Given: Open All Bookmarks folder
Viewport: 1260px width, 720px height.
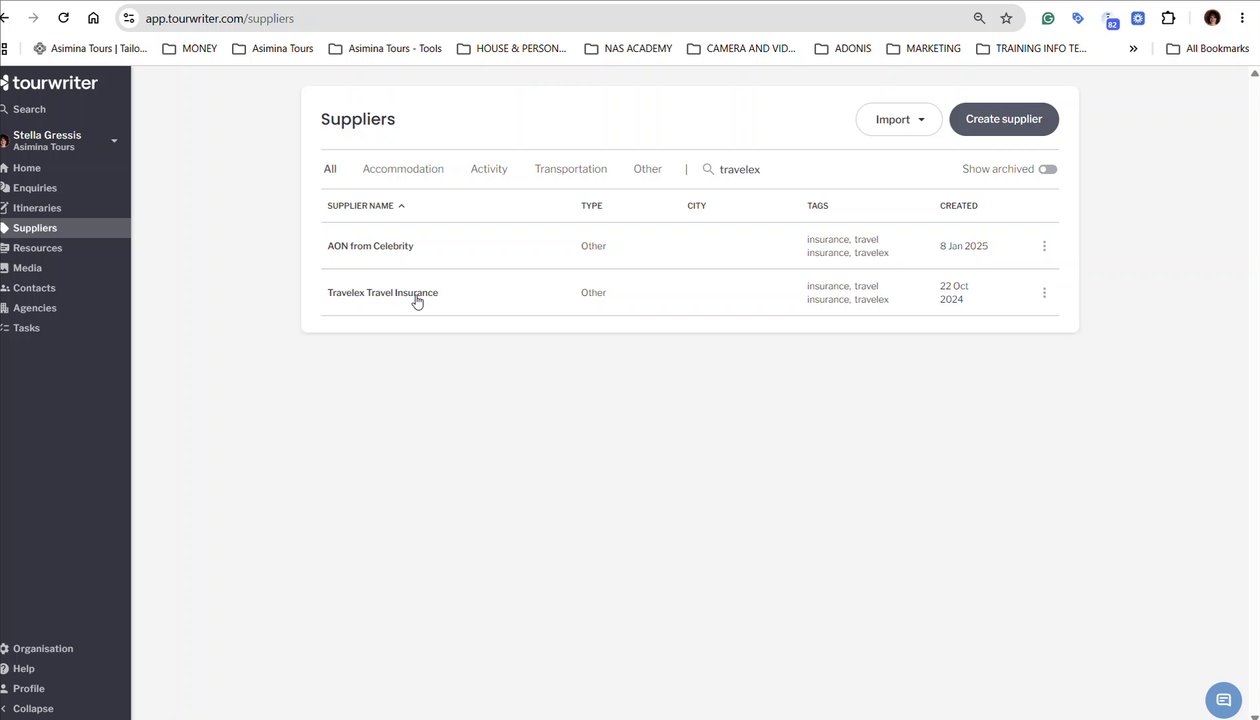Looking at the screenshot, I should (x=1208, y=48).
